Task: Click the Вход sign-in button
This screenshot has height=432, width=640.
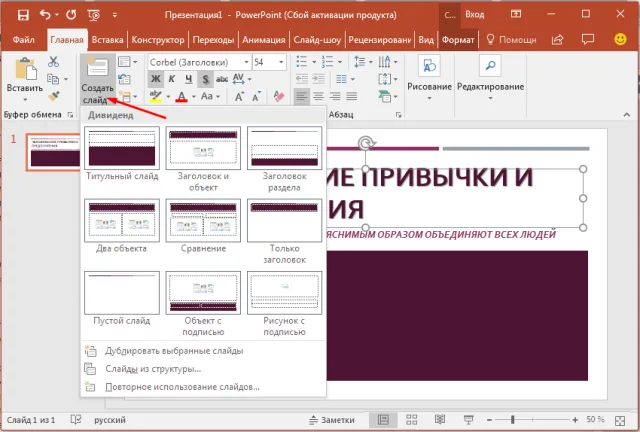Action: (x=475, y=15)
